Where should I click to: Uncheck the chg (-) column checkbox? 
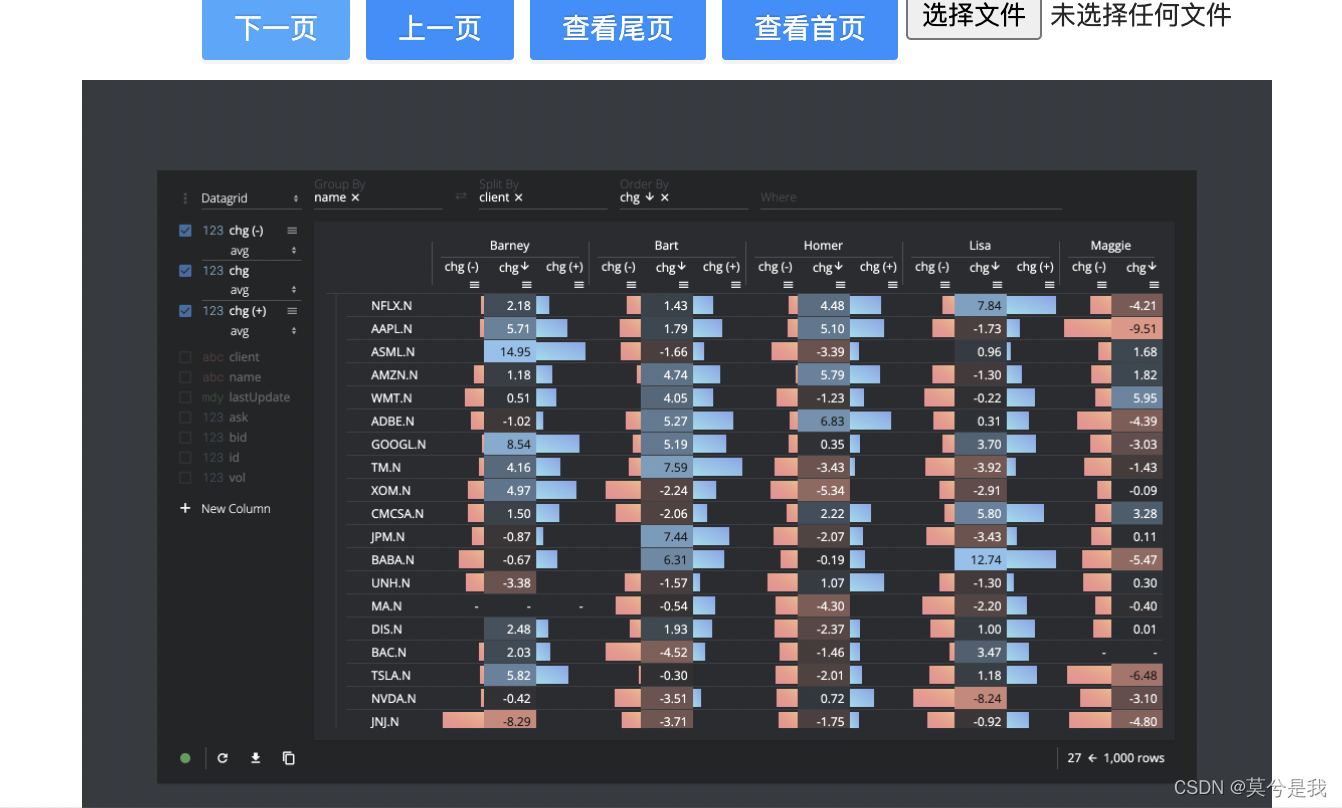(185, 231)
